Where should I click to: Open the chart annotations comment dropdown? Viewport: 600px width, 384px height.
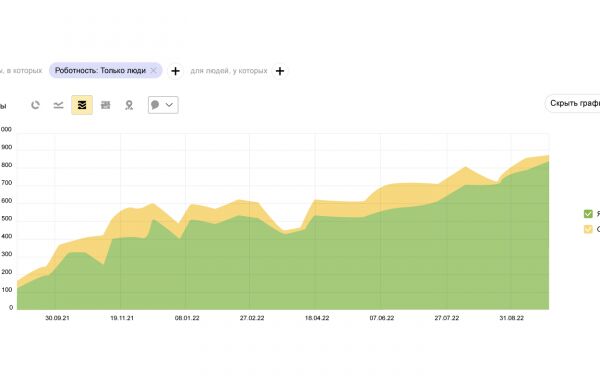pos(163,105)
